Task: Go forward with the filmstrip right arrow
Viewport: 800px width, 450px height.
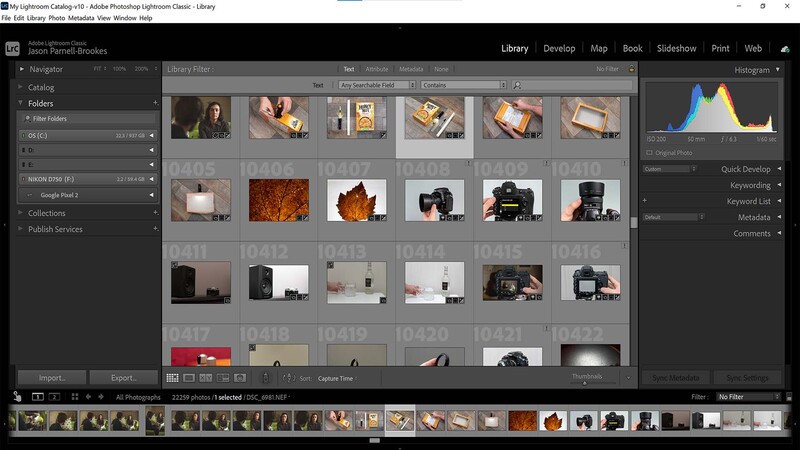Action: (101, 396)
